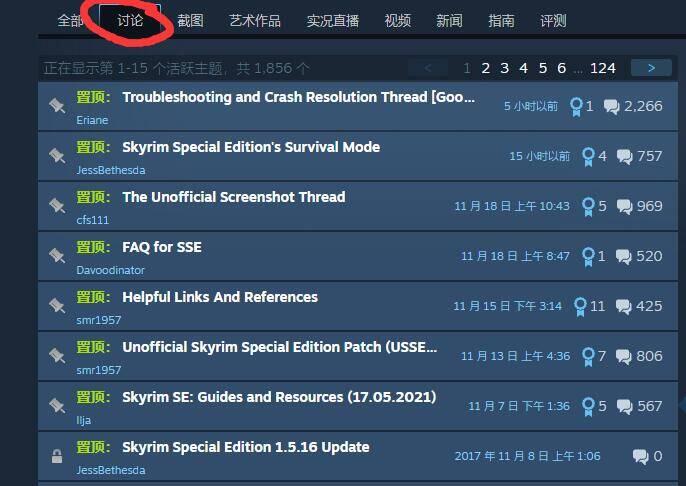This screenshot has width=686, height=486.
Task: Click the reply bubble icon on the Unofficial Screenshot Thread
Action: tap(624, 206)
